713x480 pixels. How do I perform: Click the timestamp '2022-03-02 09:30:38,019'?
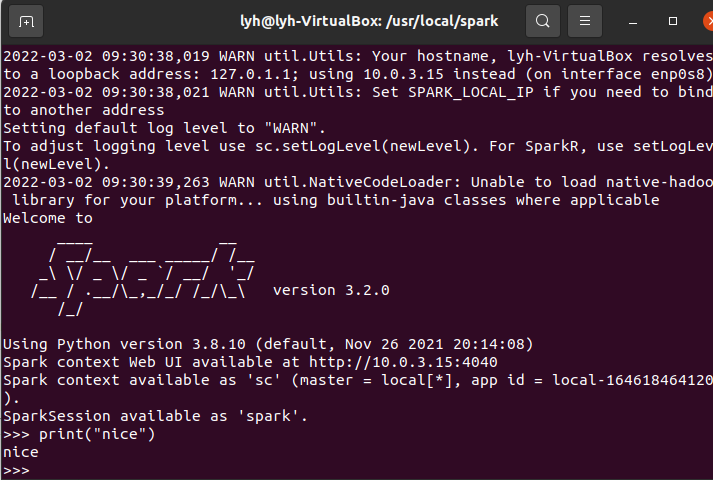[106, 56]
